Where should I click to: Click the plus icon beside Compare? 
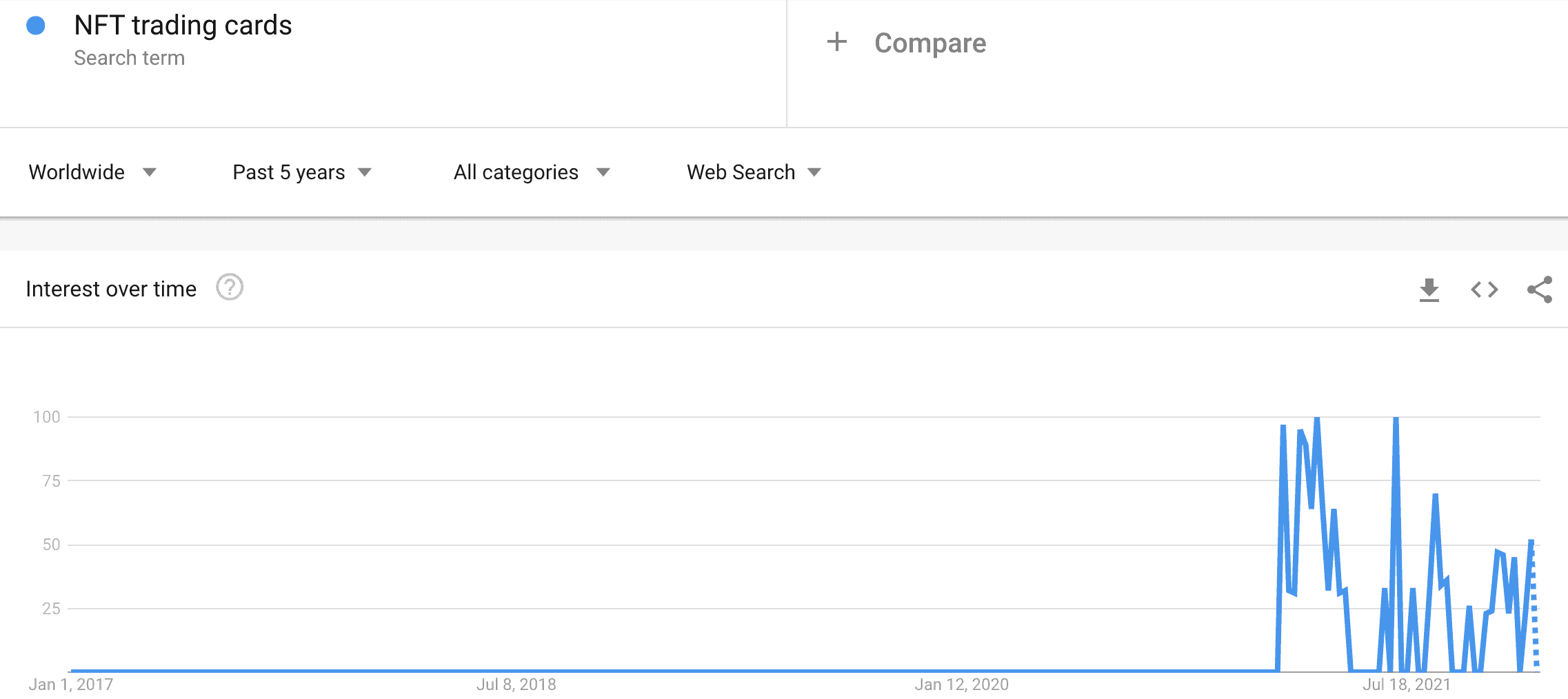[x=836, y=42]
